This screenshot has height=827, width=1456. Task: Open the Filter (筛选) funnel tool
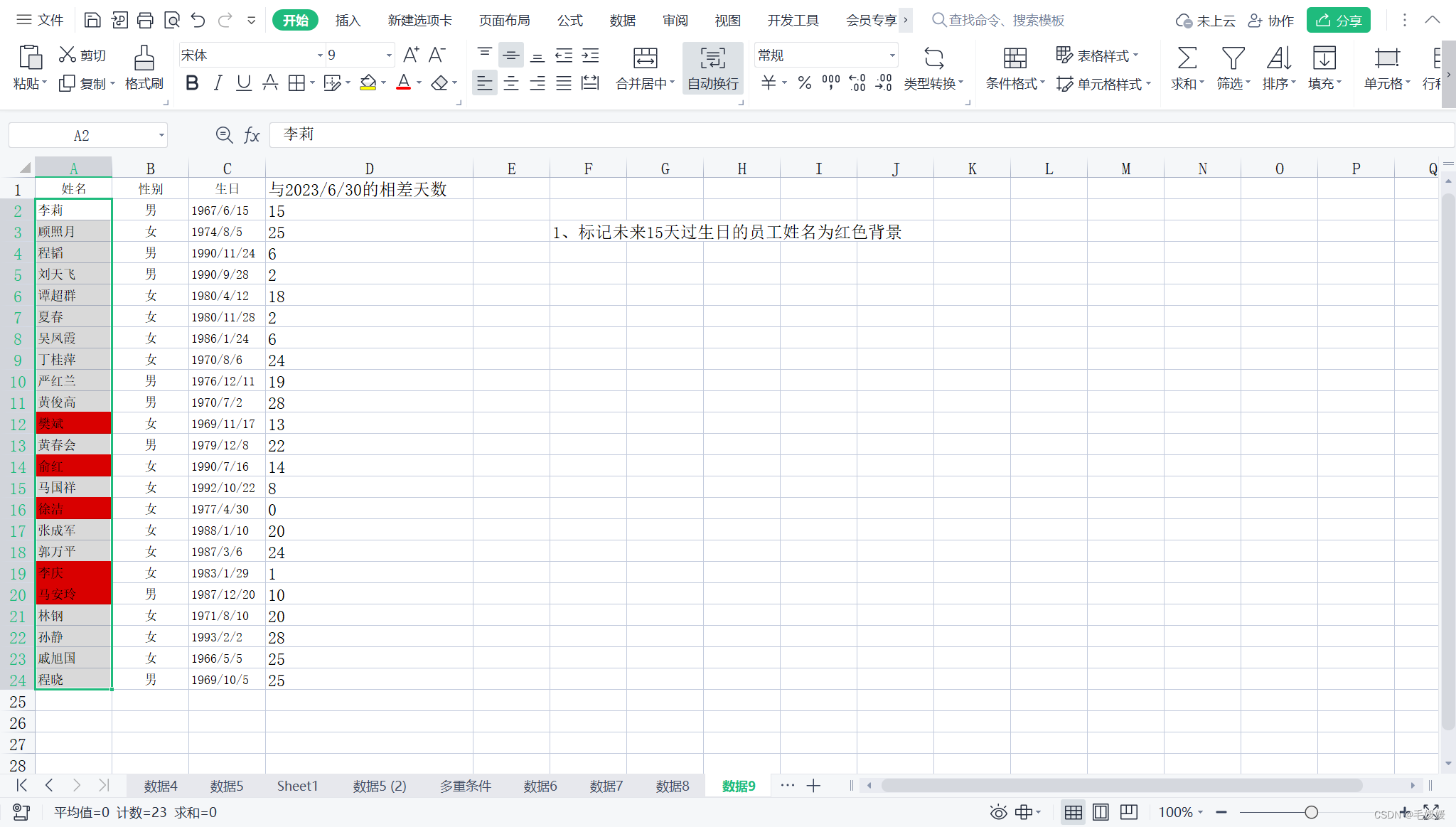[x=1232, y=58]
